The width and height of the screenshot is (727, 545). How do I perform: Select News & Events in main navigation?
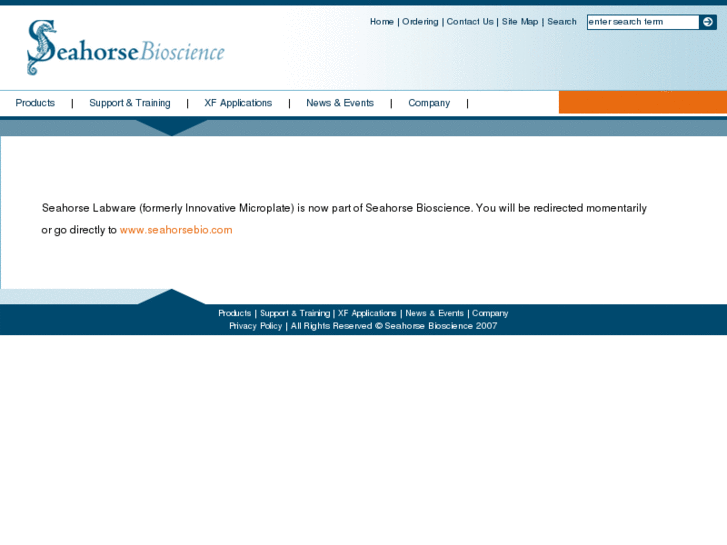coord(340,103)
